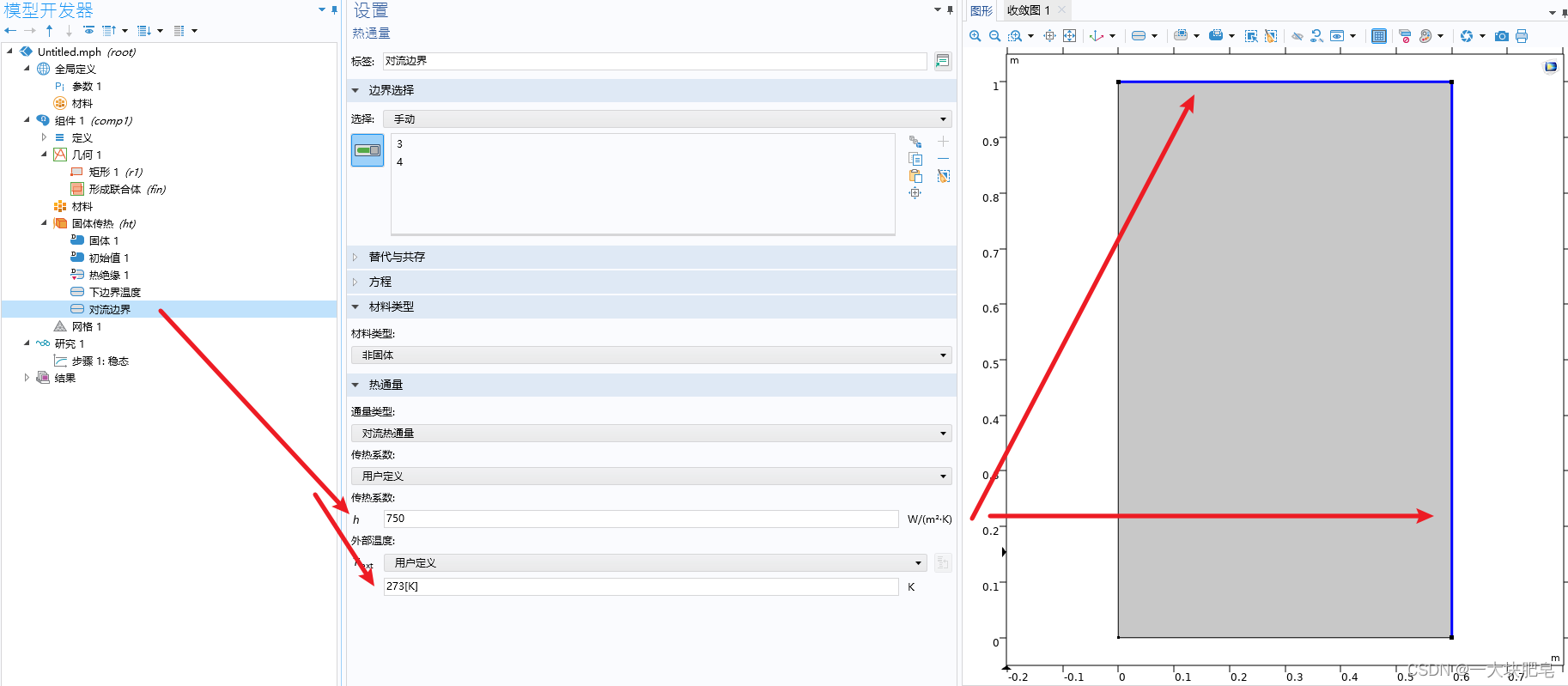Click the move up arrow in Model Builder
This screenshot has height=686, width=1568.
point(50,31)
